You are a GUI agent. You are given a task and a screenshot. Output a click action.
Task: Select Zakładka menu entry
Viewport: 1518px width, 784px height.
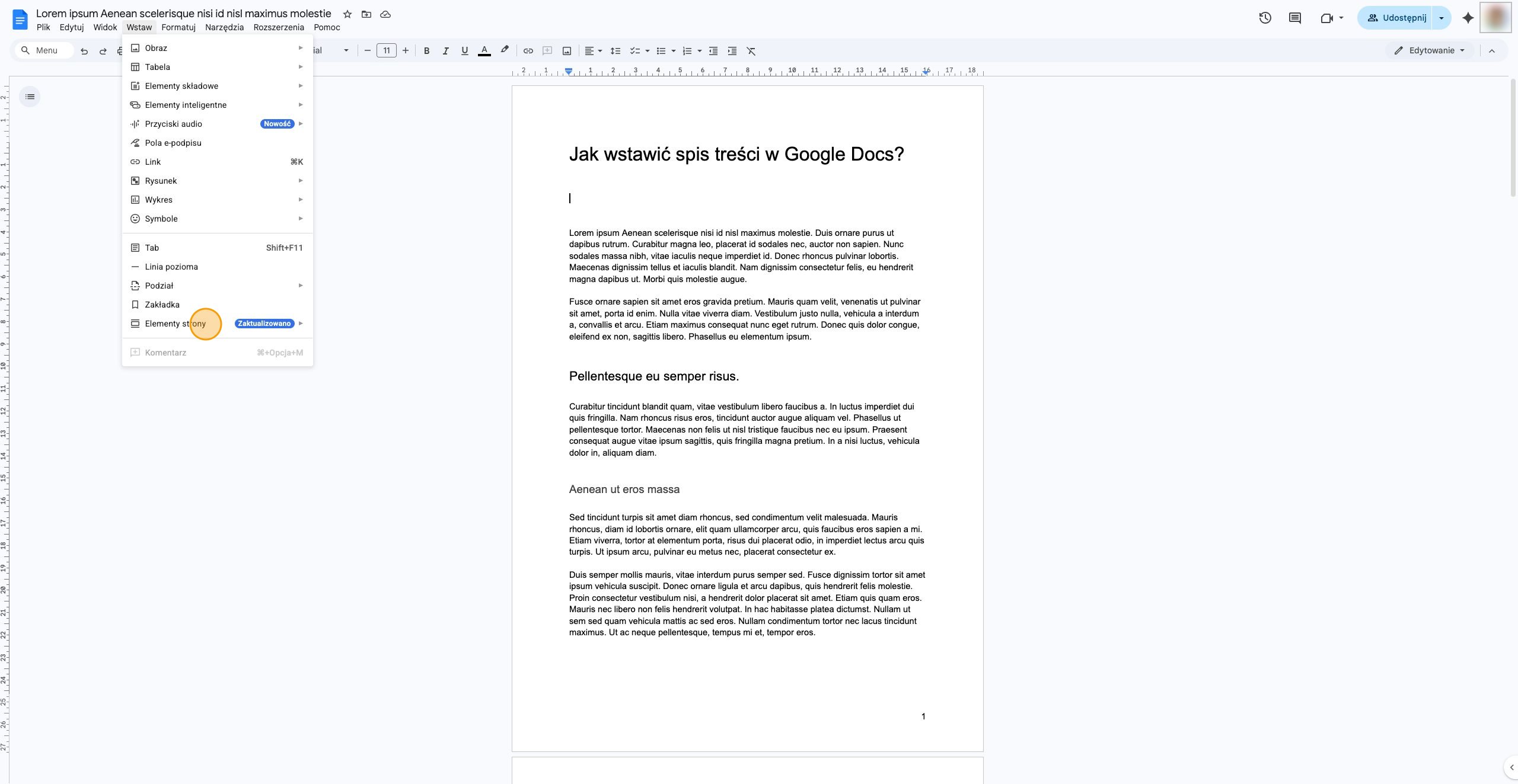pos(217,305)
